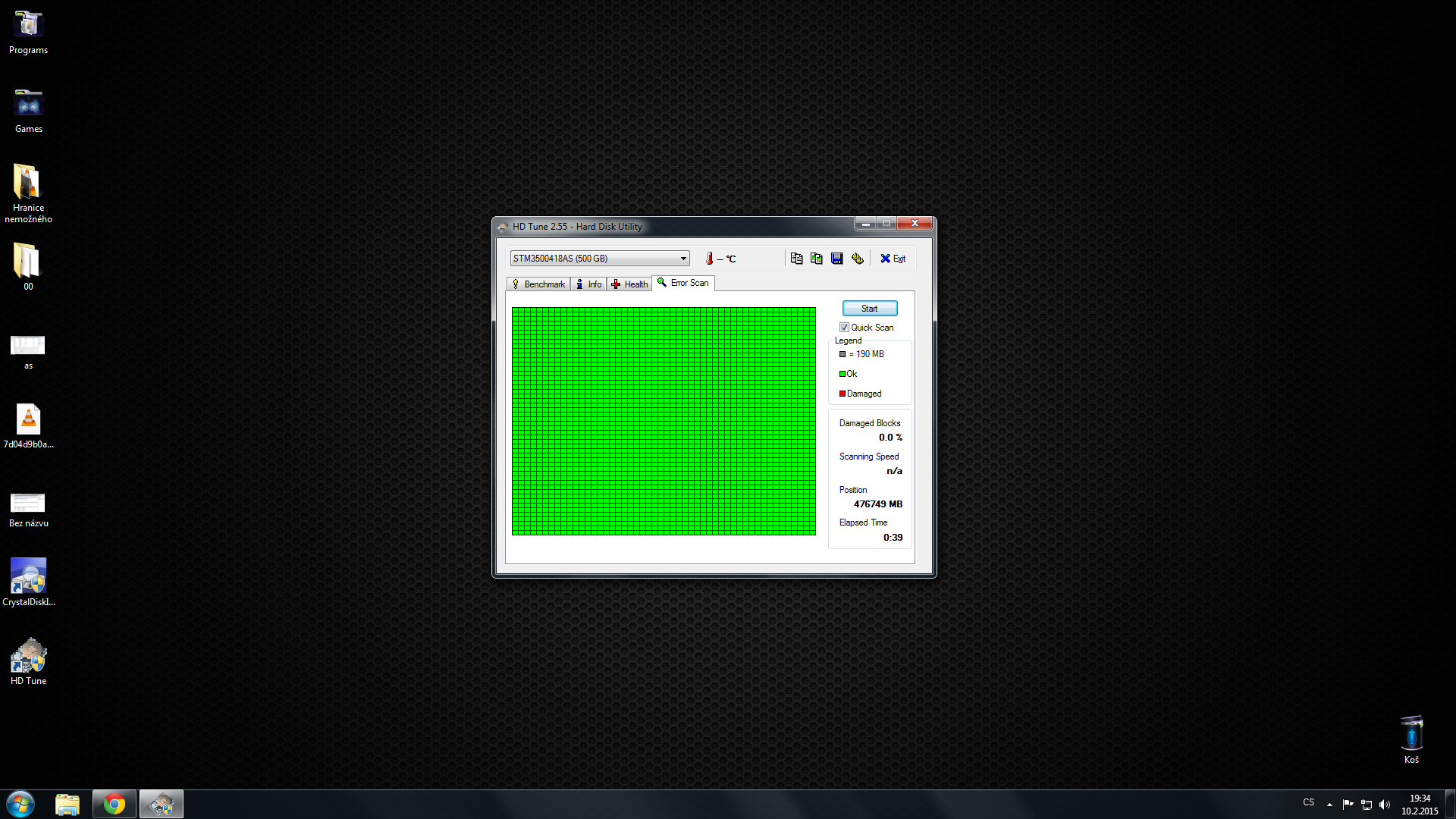Show hidden tray icons arrow
Screen dimensions: 1456x819
pyautogui.click(x=1329, y=805)
